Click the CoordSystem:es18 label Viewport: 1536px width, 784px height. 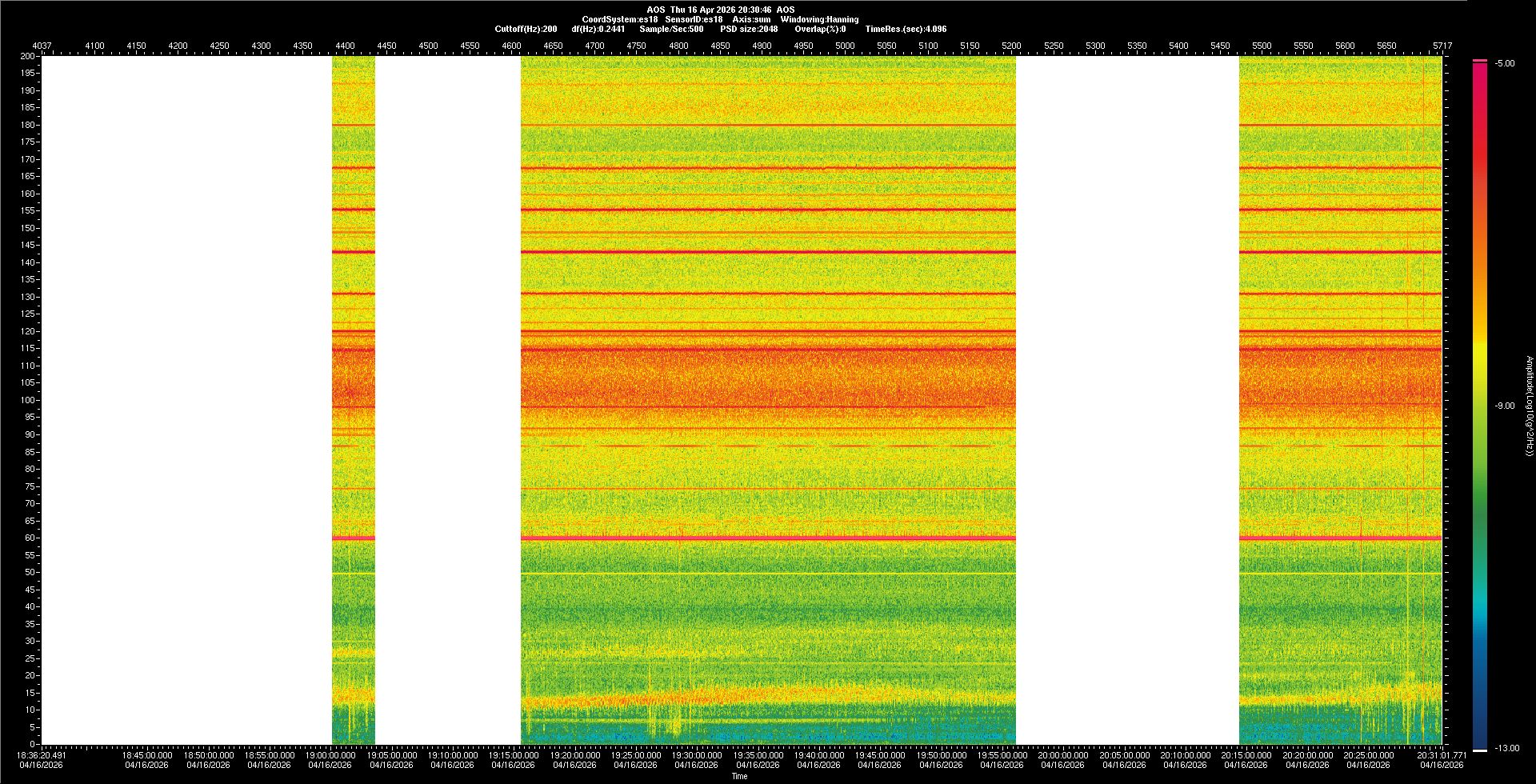(619, 19)
